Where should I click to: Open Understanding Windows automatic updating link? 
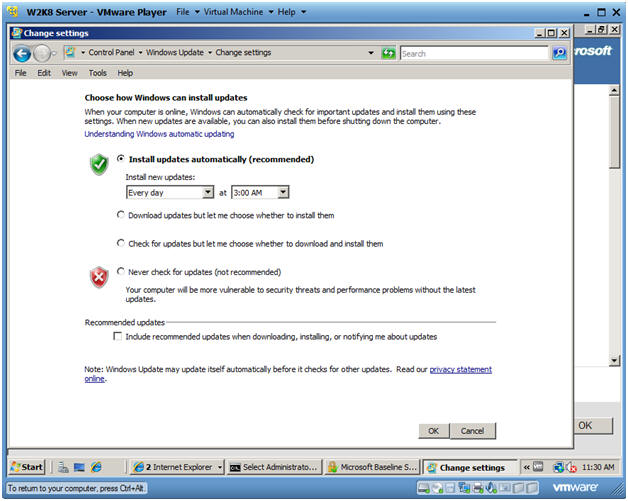(159, 134)
